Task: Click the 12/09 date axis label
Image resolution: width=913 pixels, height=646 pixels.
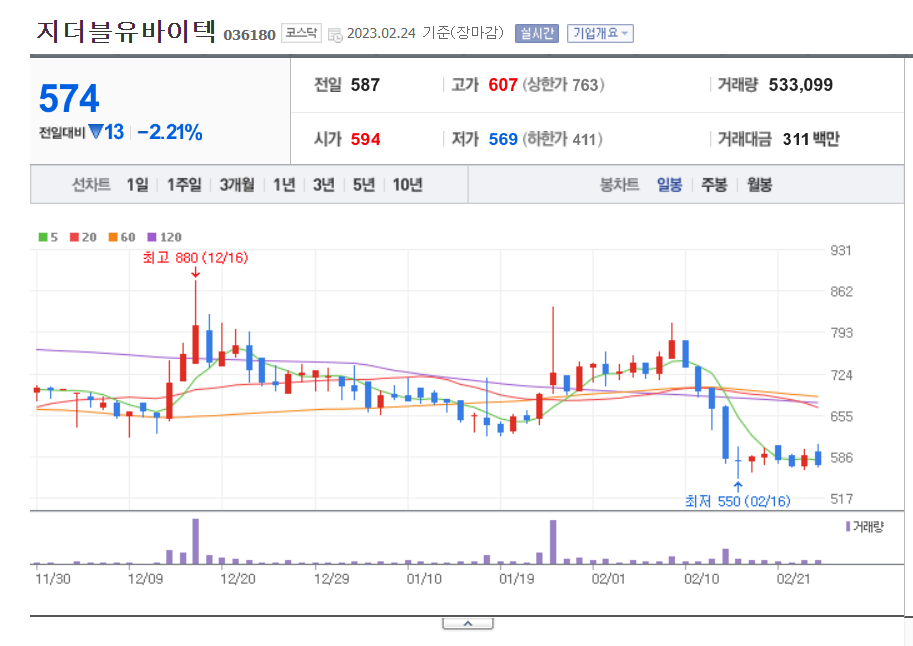Action: click(145, 579)
